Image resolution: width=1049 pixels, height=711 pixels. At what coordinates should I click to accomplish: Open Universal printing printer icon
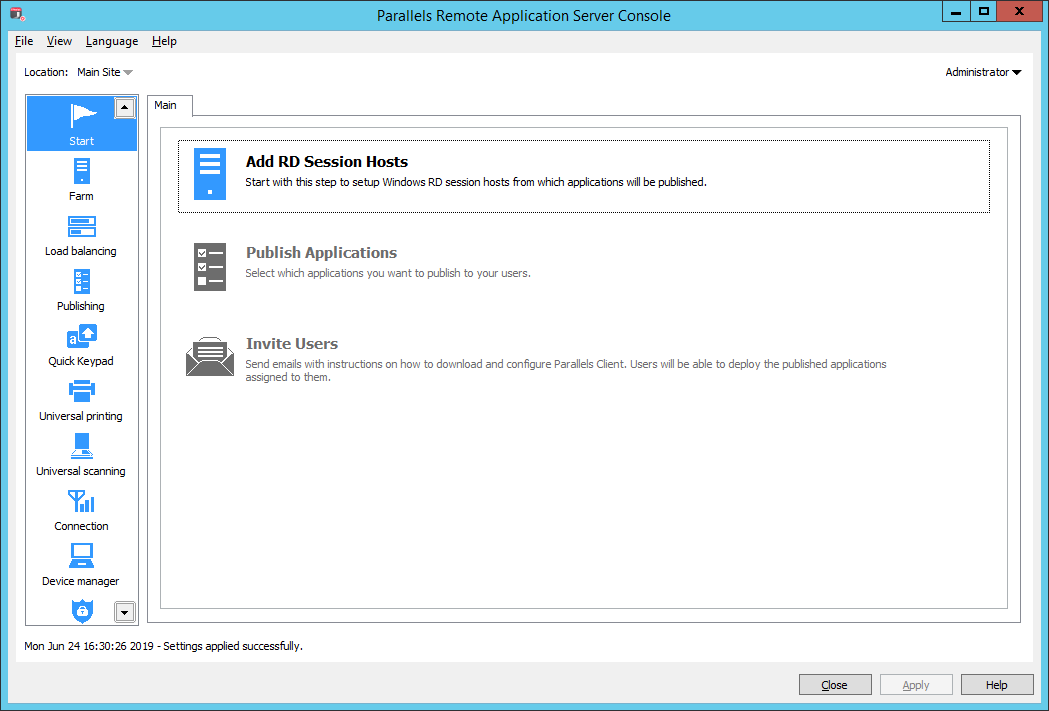coord(82,391)
